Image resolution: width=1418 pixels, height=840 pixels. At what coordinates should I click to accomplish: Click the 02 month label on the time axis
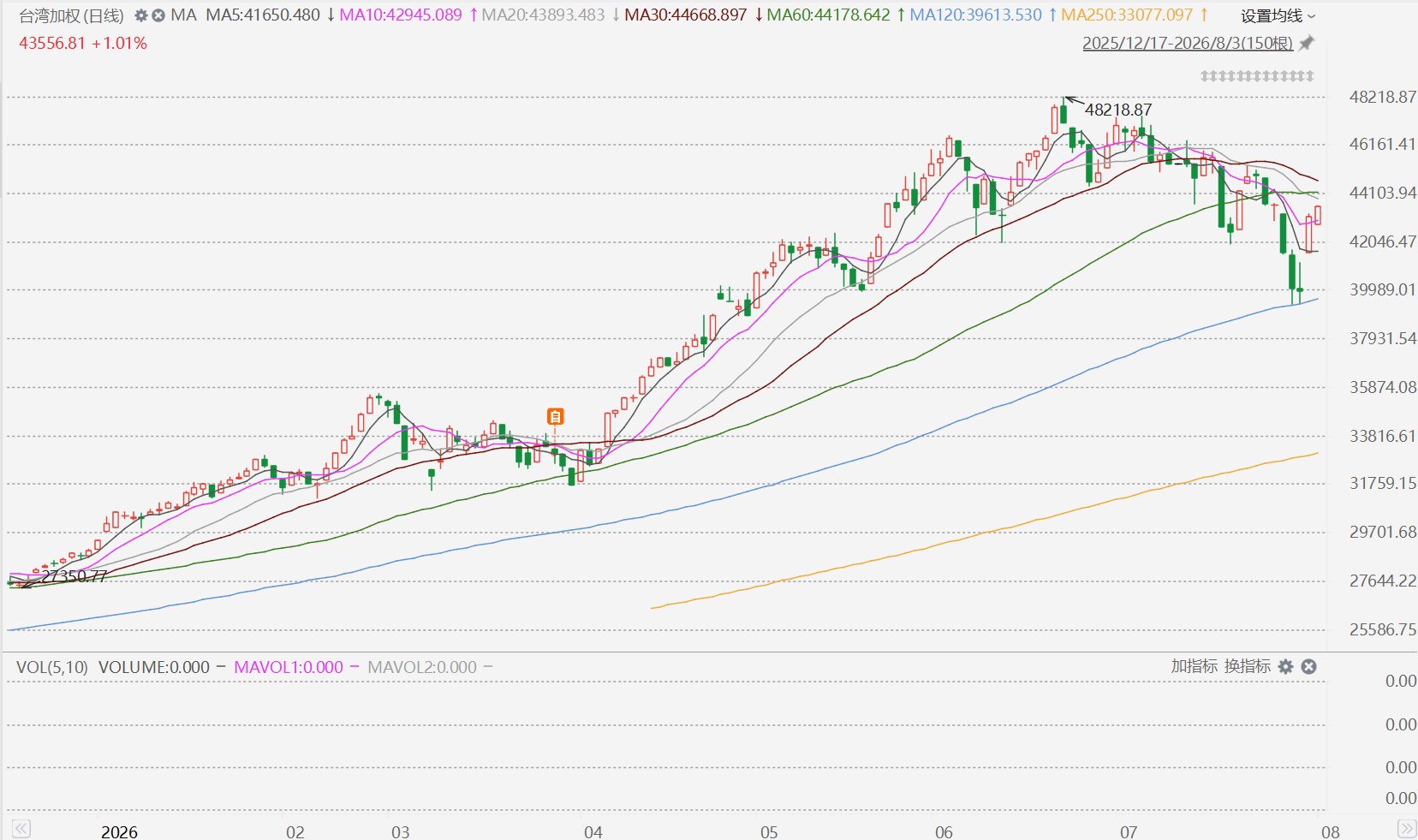(295, 831)
